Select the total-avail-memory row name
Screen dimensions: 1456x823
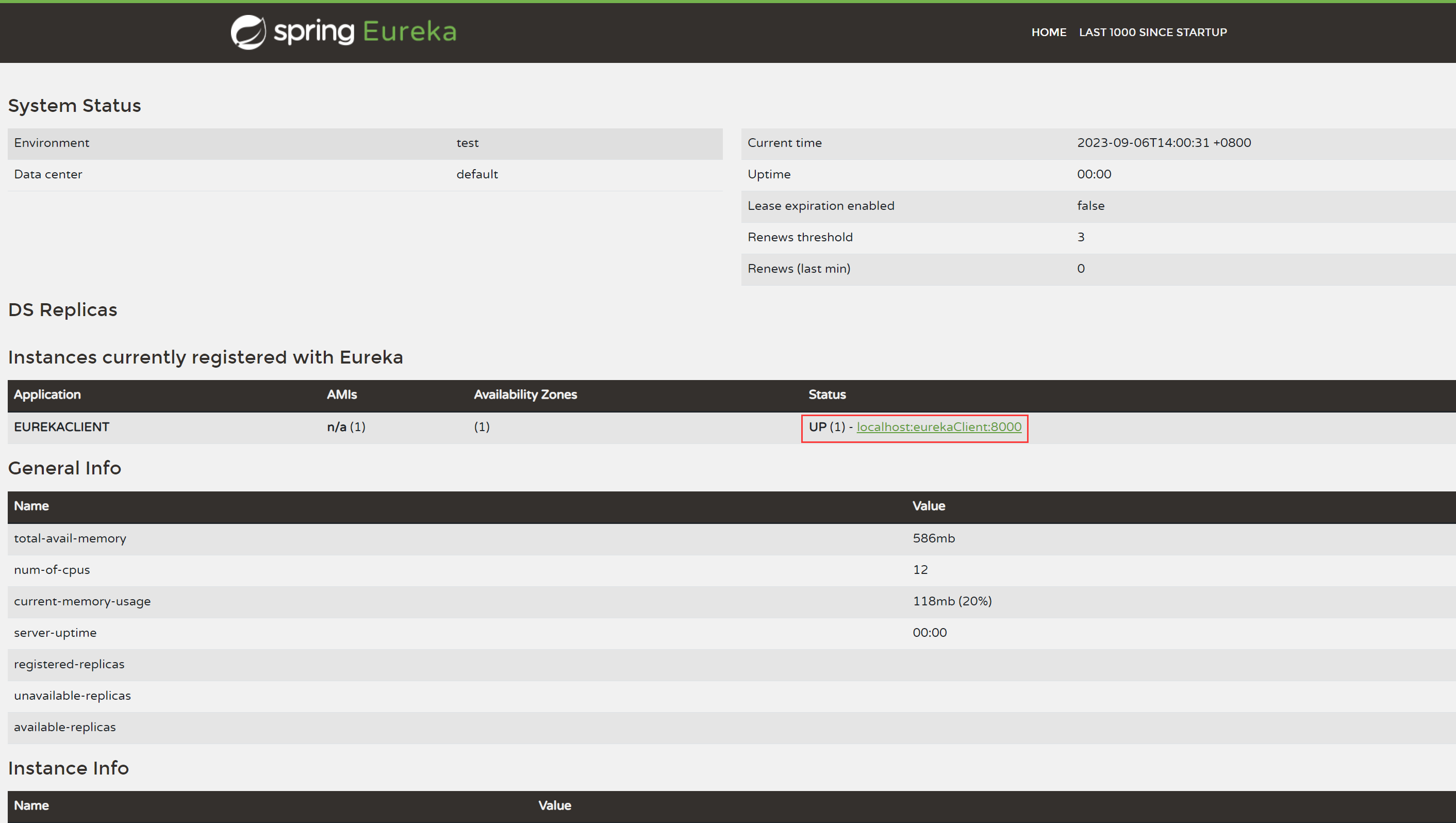[70, 538]
